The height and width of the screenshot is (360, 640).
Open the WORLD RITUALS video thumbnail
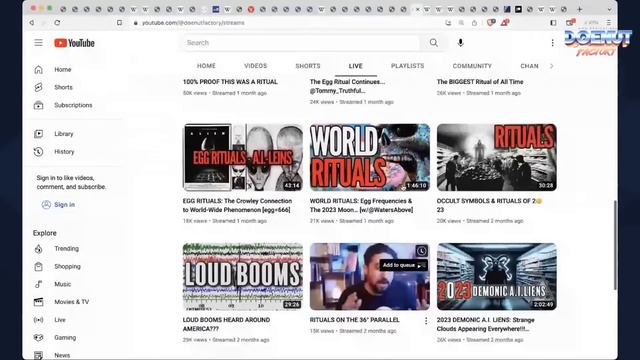click(369, 158)
